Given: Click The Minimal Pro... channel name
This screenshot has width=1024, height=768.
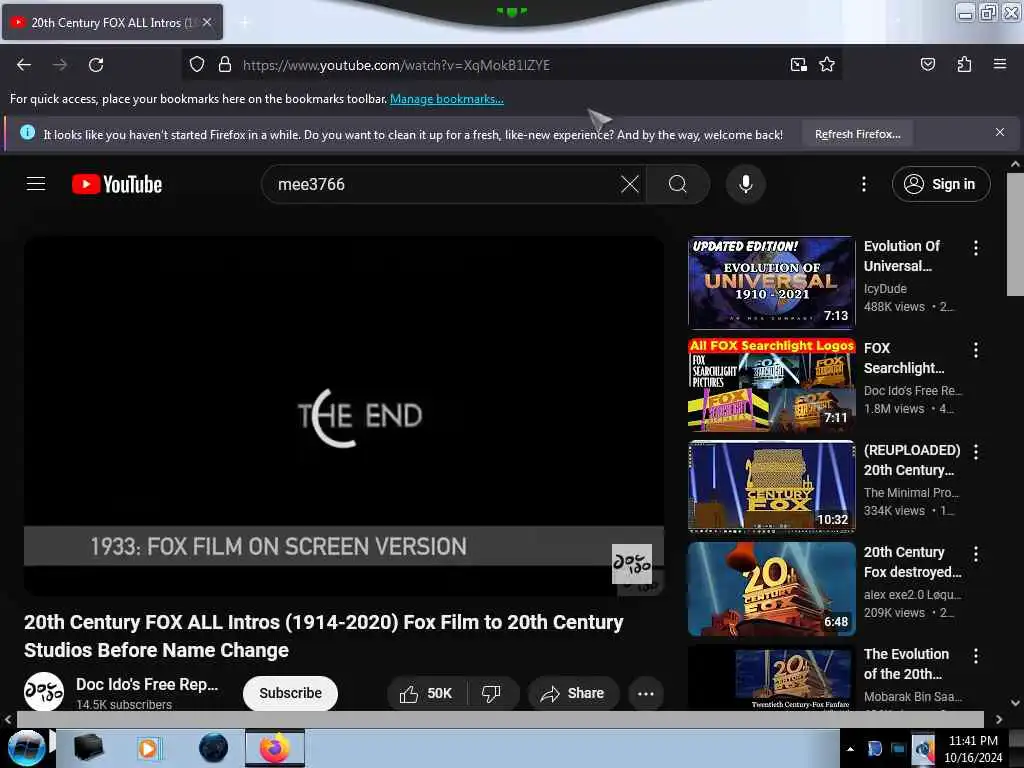Looking at the screenshot, I should [x=911, y=492].
